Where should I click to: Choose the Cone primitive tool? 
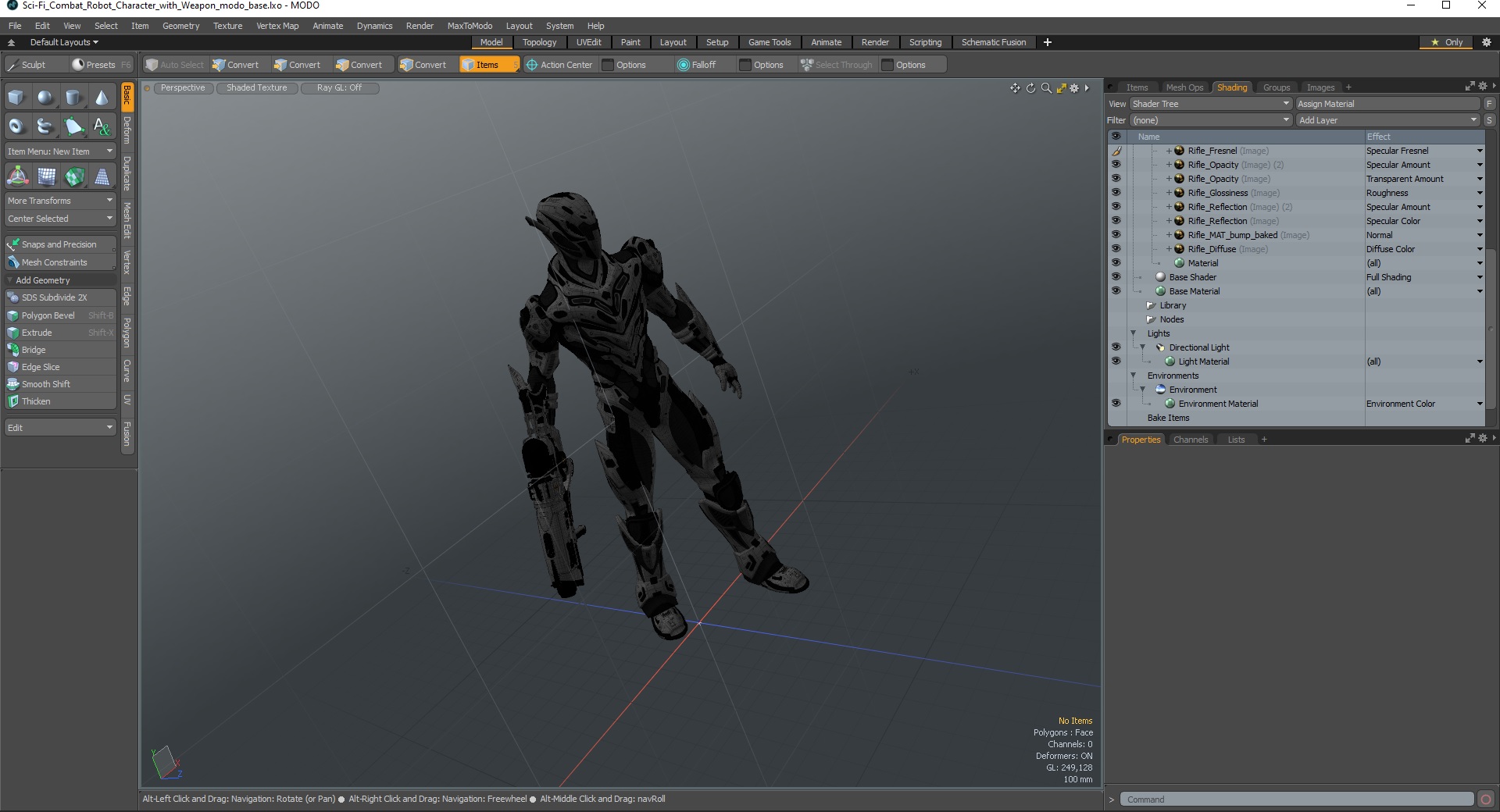[x=102, y=98]
